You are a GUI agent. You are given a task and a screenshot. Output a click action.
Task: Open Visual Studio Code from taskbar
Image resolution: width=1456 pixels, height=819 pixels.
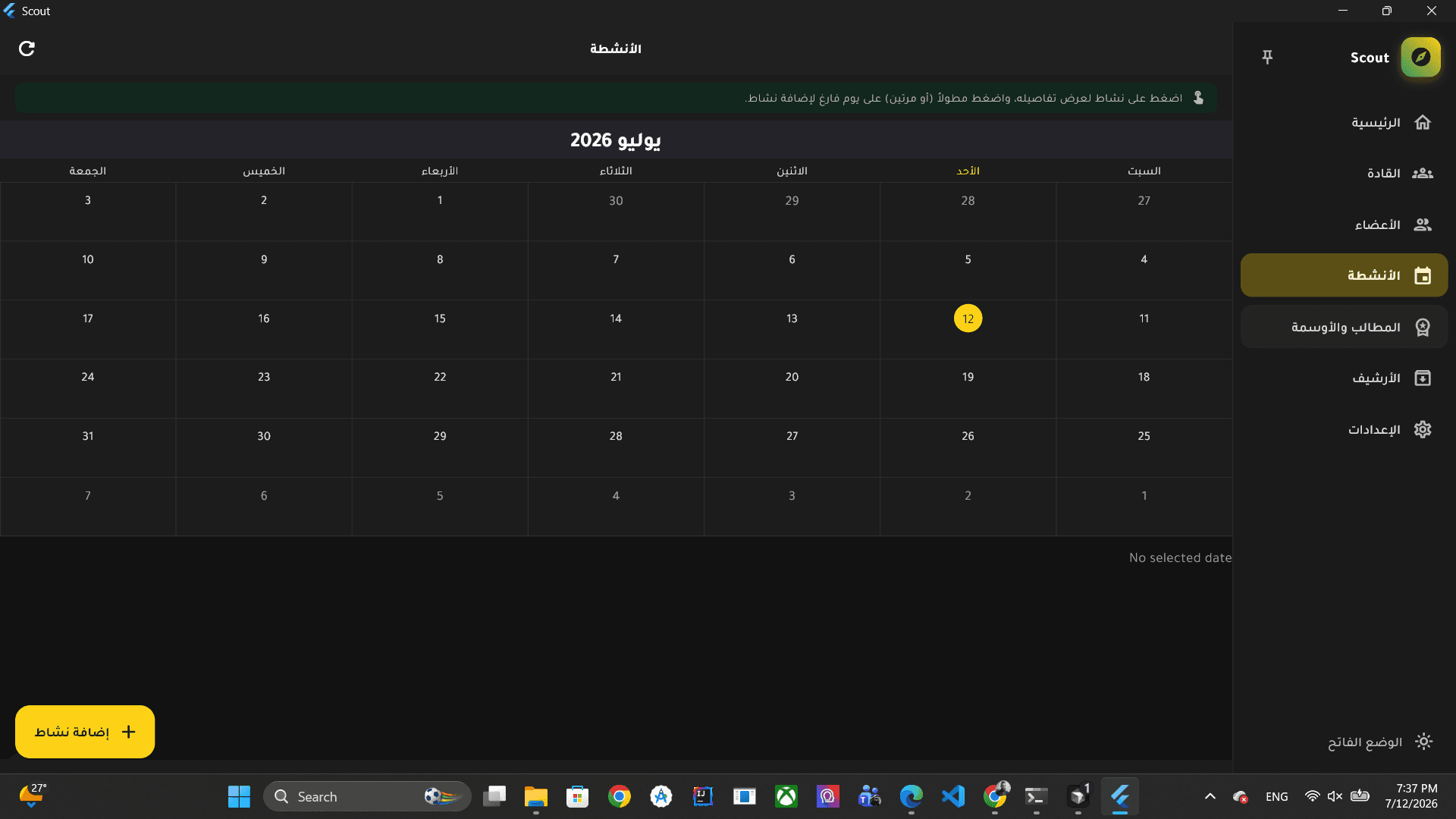[952, 796]
